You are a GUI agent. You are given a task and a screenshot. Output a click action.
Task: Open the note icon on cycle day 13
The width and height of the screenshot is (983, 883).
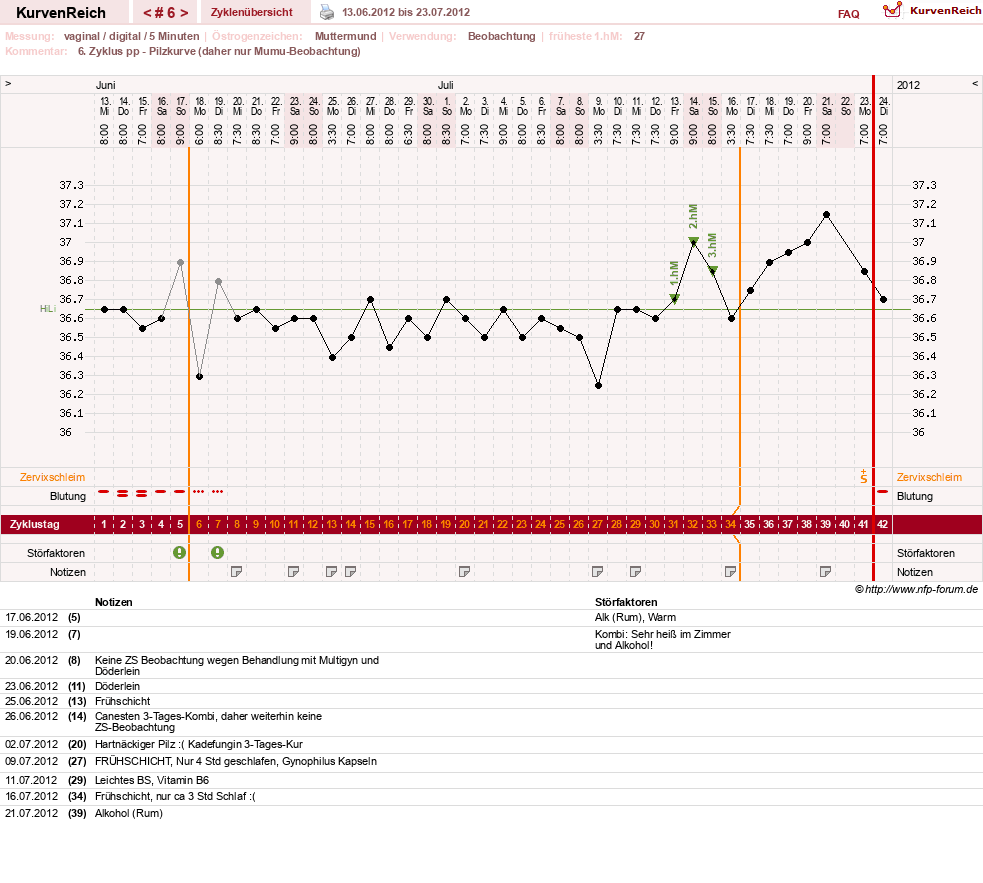click(x=332, y=572)
